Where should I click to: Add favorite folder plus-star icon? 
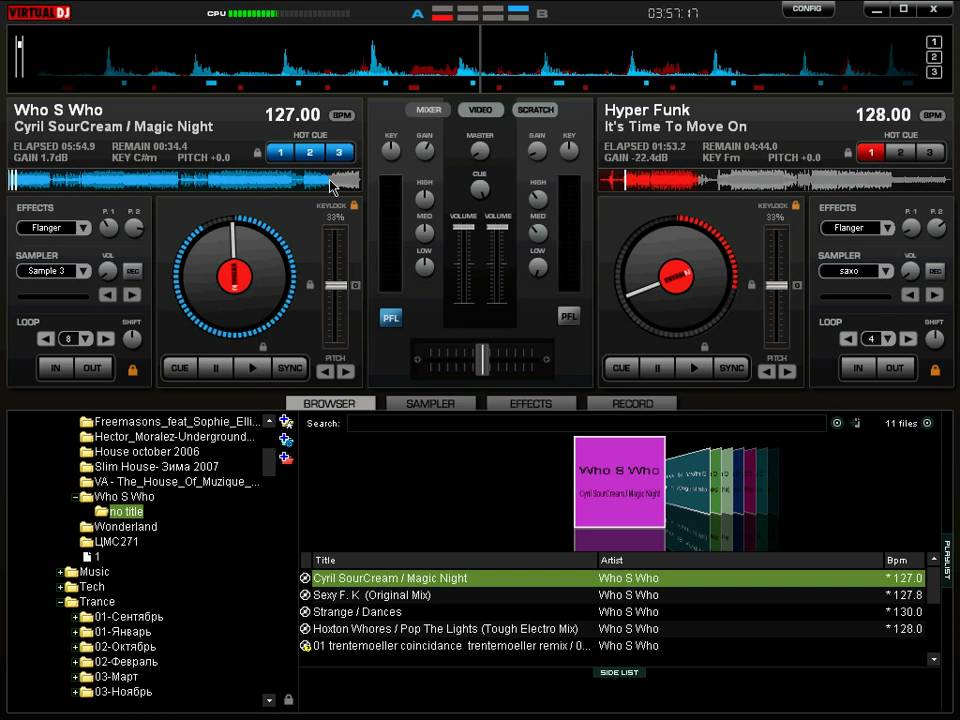click(286, 421)
